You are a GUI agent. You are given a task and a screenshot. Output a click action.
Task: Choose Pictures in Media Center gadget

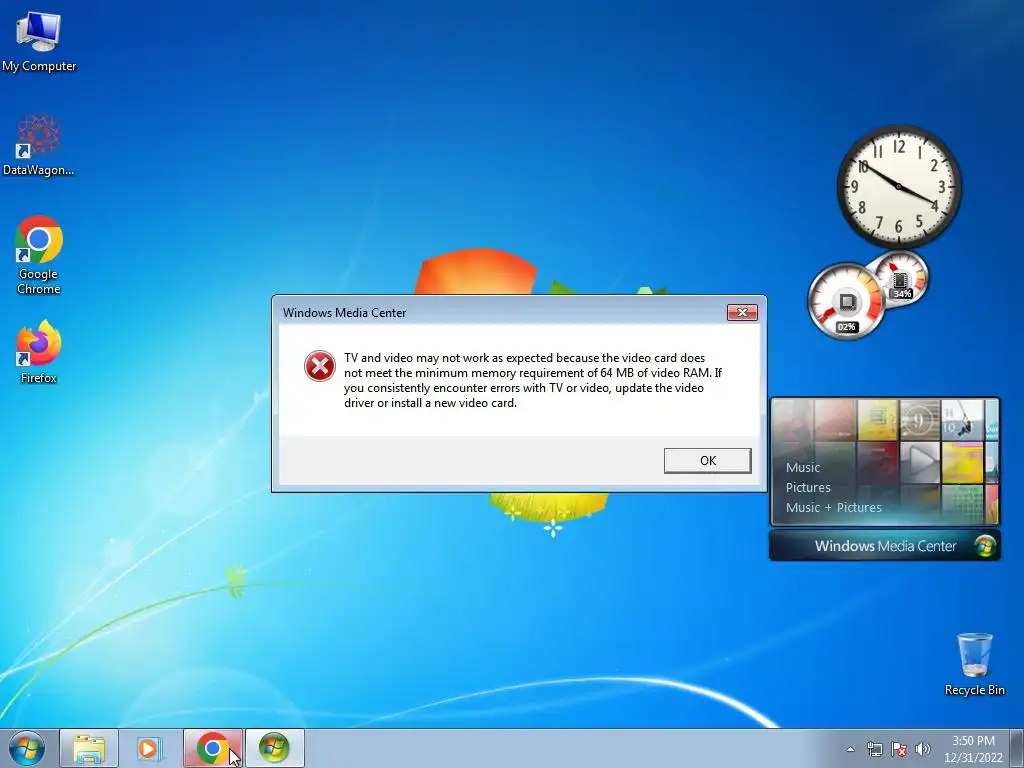[808, 488]
